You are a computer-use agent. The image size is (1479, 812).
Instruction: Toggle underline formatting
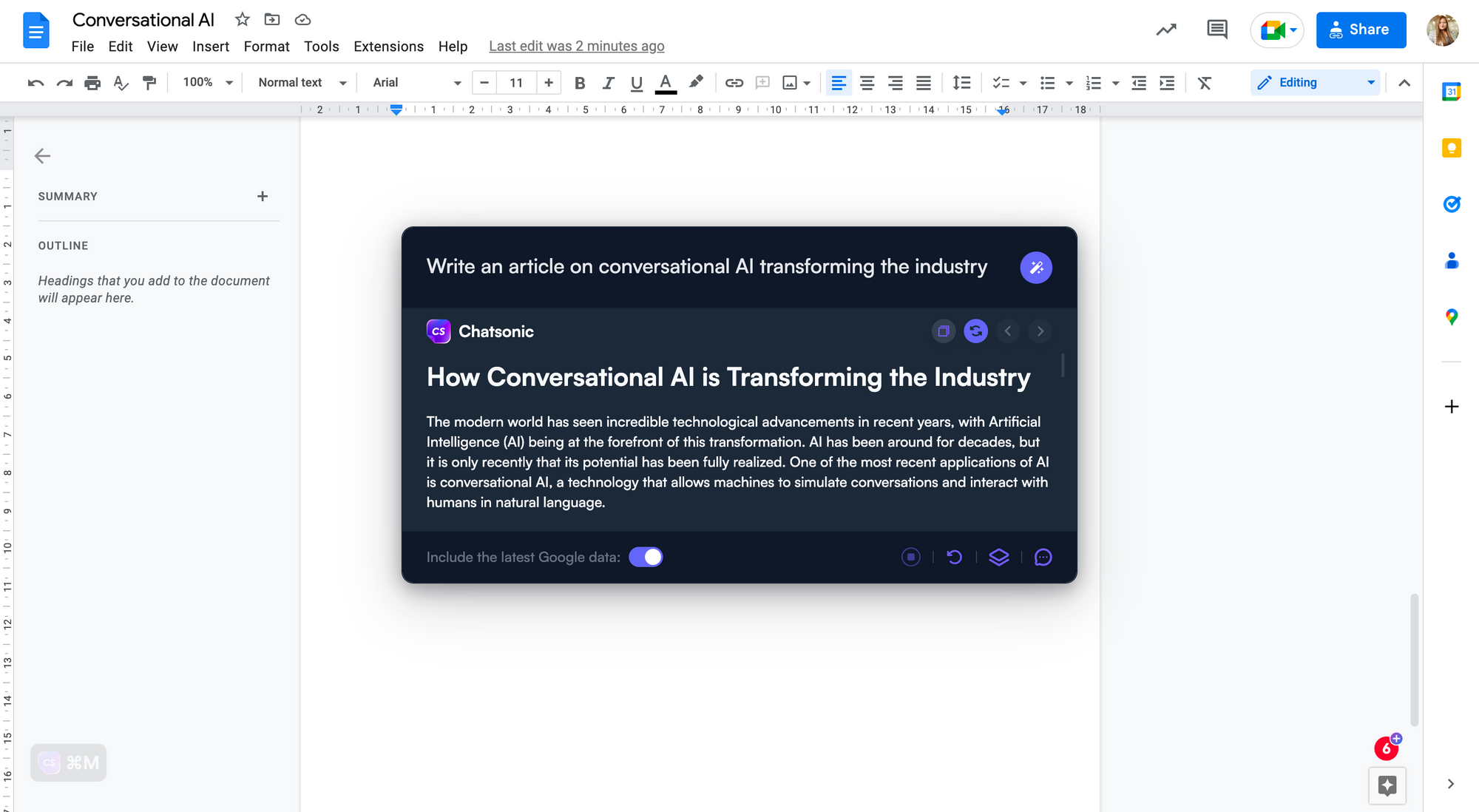coord(637,83)
